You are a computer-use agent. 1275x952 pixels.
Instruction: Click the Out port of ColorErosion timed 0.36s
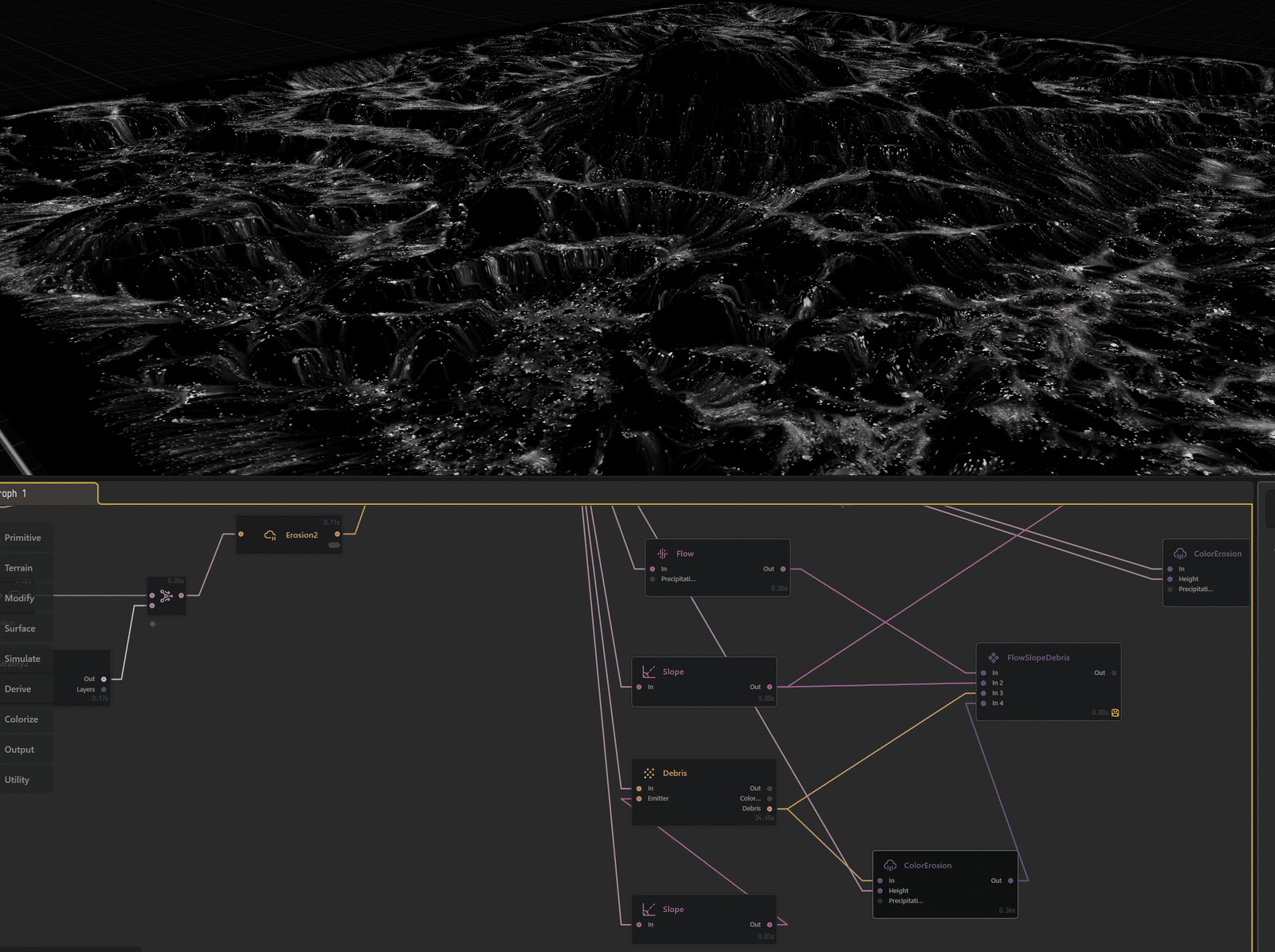click(x=1010, y=880)
